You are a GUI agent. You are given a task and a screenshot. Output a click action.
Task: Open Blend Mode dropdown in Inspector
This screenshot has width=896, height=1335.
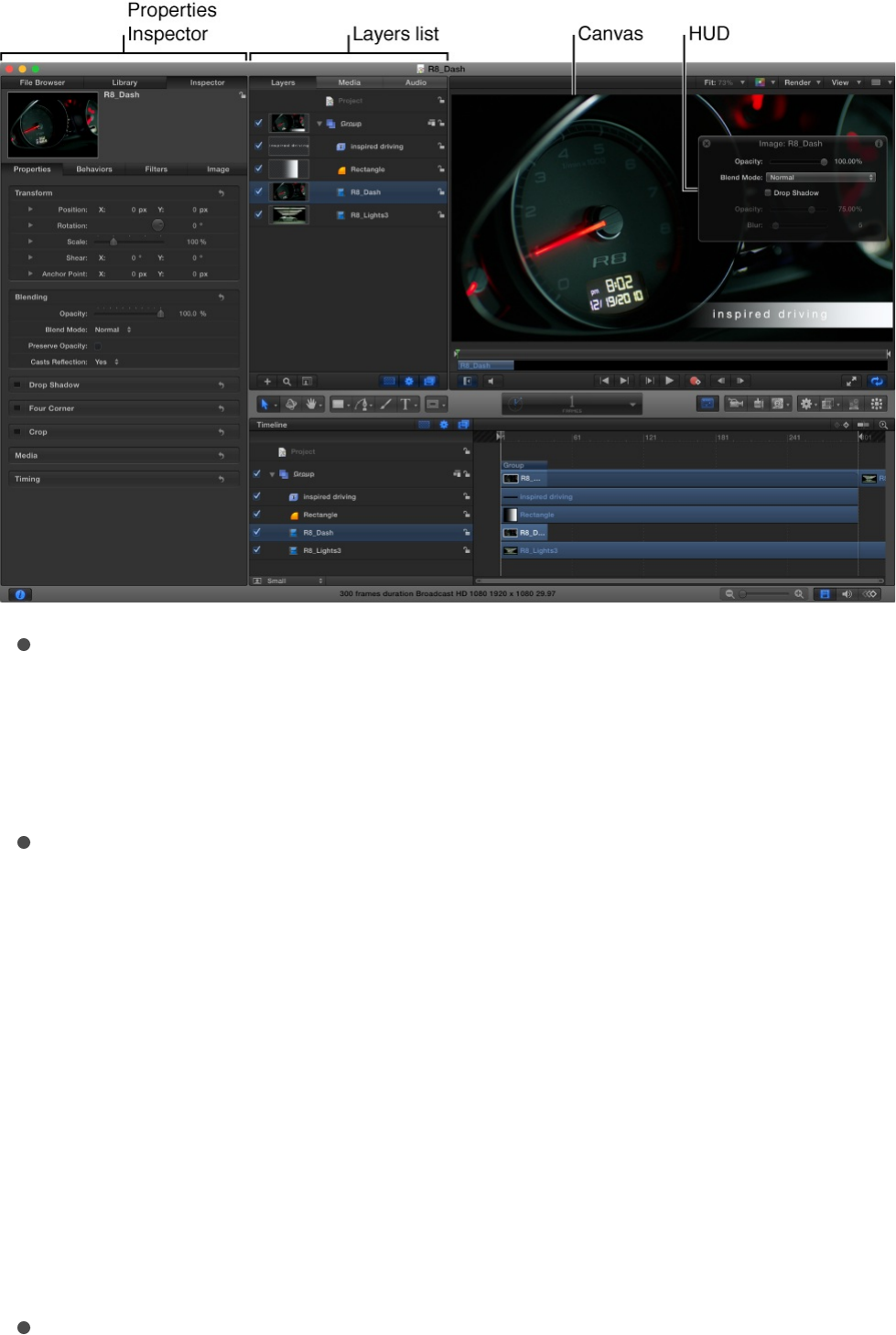click(x=113, y=330)
